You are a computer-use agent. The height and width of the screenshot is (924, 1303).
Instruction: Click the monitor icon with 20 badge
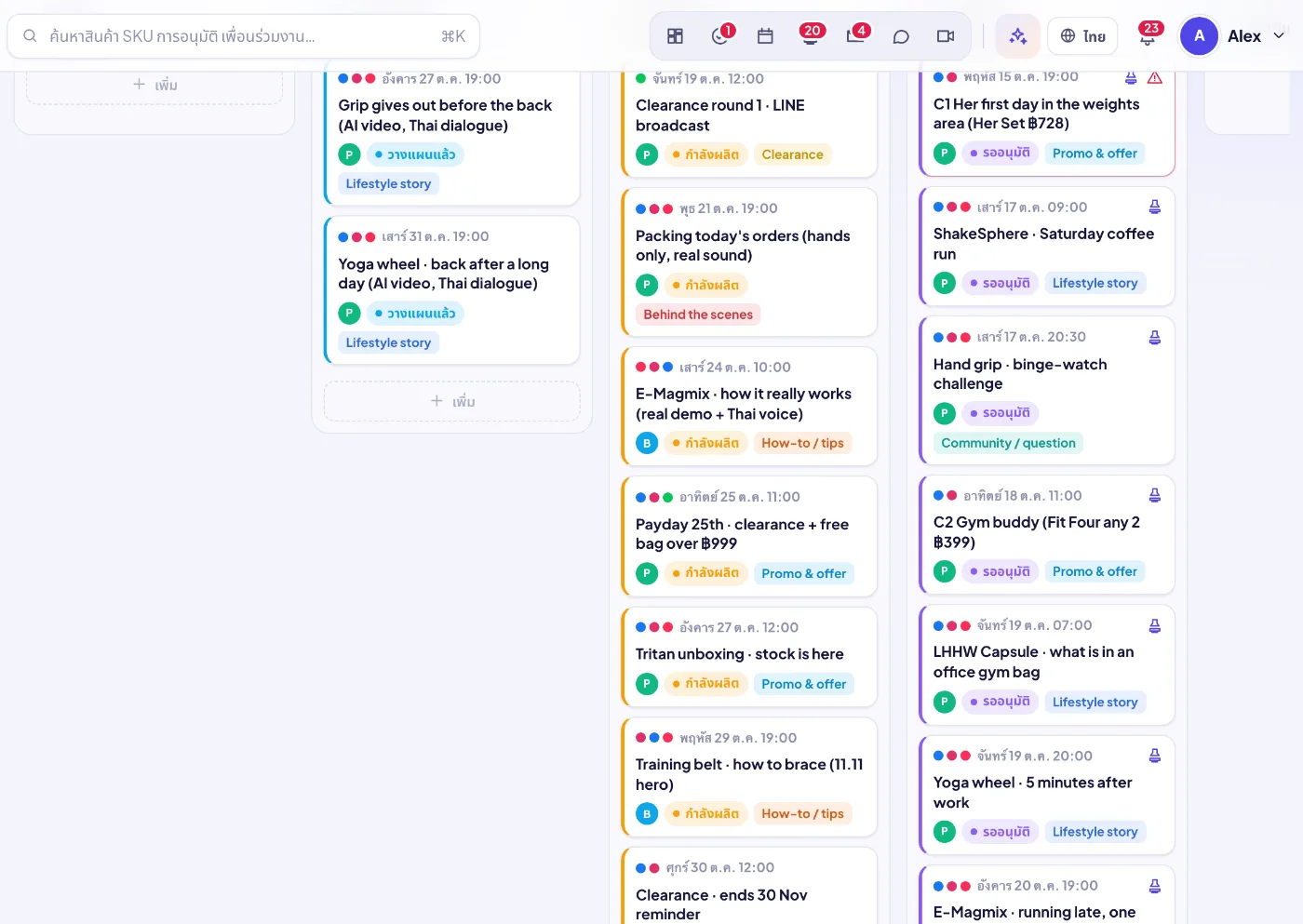click(x=811, y=36)
